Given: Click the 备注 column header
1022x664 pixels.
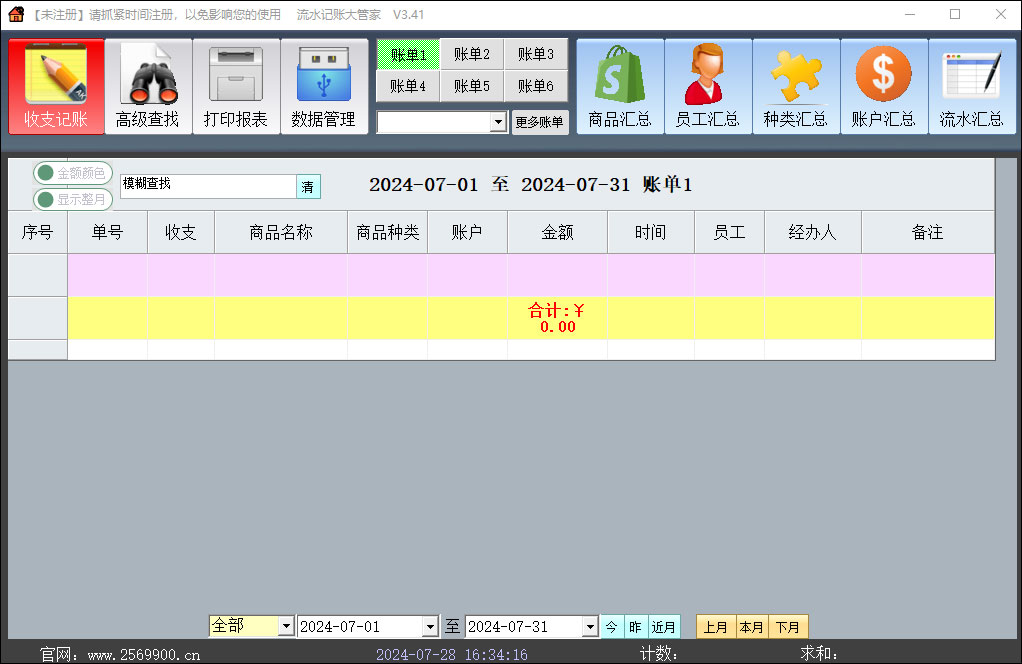Looking at the screenshot, I should coord(928,232).
